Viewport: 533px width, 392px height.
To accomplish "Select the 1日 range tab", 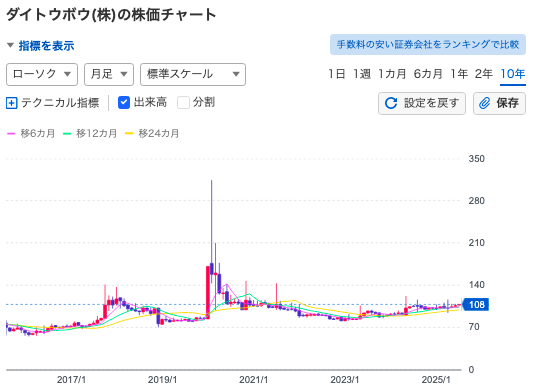I will [337, 74].
